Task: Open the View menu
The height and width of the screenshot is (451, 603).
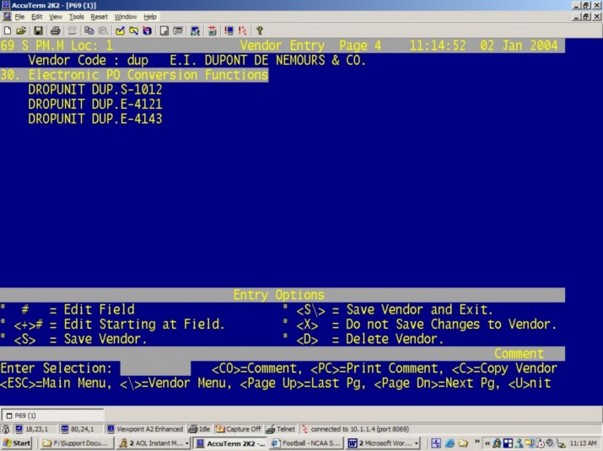Action: pyautogui.click(x=55, y=17)
